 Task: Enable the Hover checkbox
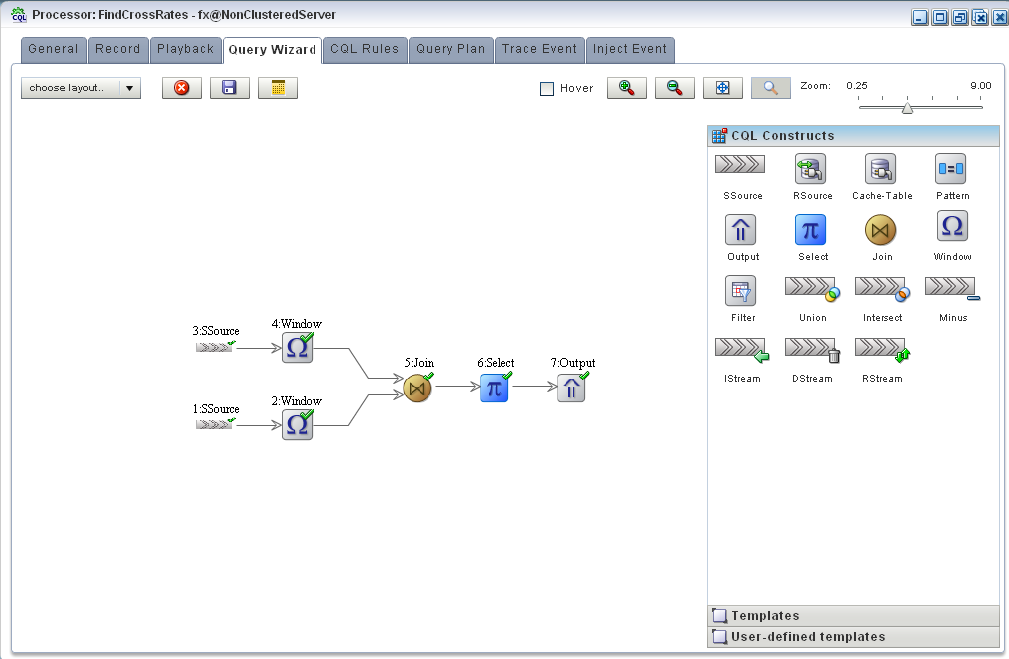(x=547, y=89)
